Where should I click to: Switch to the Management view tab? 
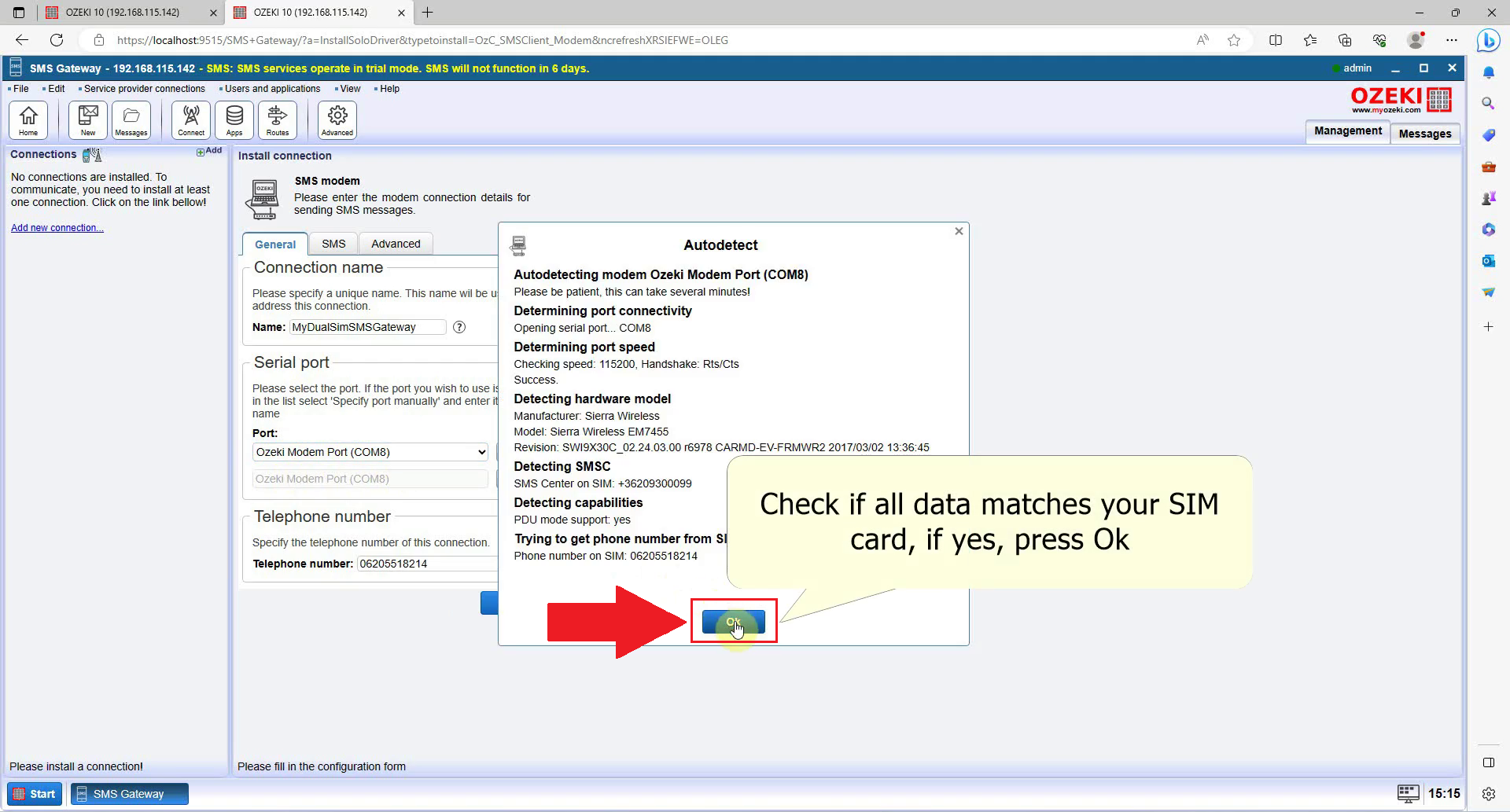tap(1347, 131)
